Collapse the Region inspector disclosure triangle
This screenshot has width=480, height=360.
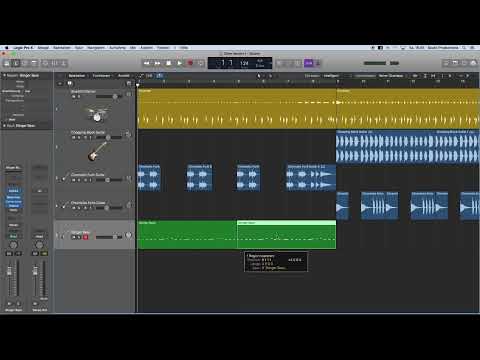5,76
